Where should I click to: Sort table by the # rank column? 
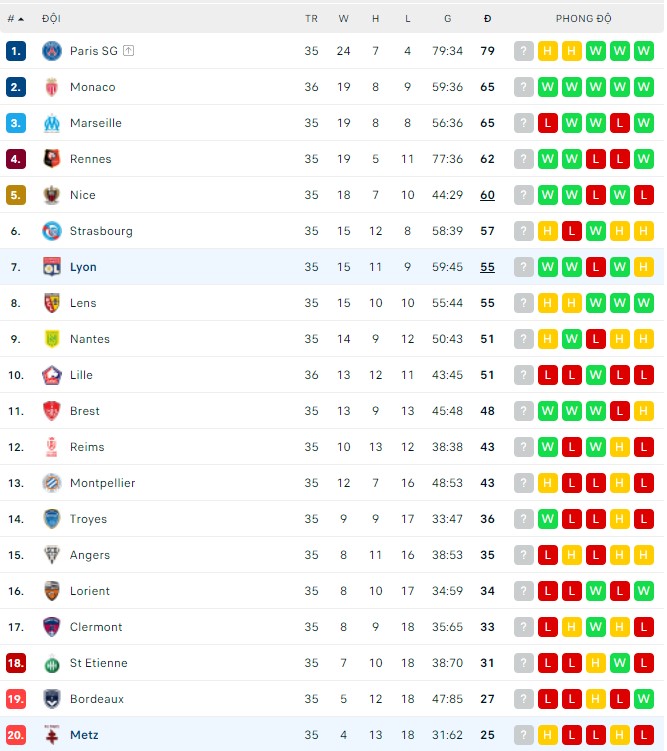coord(15,19)
